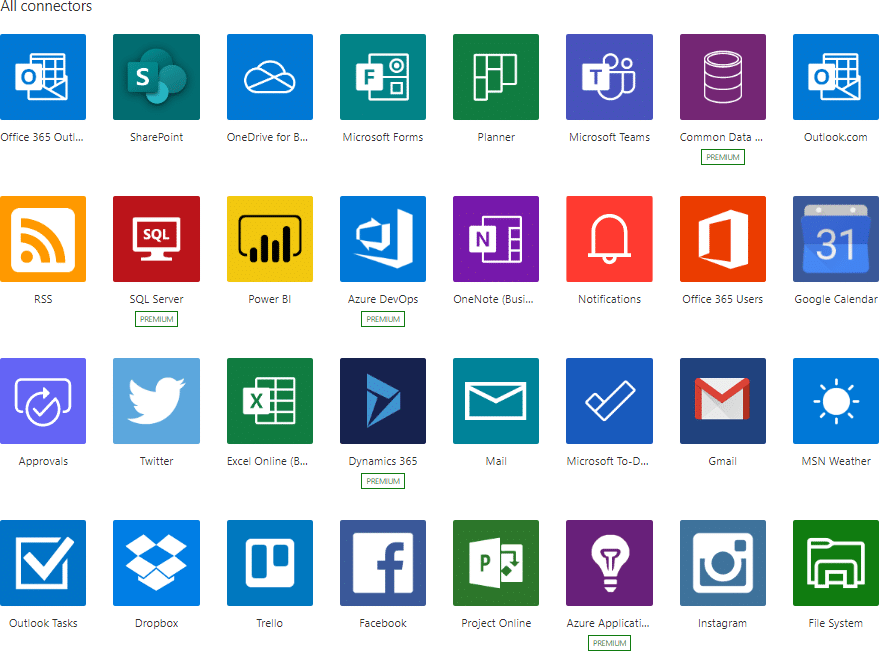879x651 pixels.
Task: Click the PREMIUM badge under Dynamics 365
Action: (x=383, y=481)
